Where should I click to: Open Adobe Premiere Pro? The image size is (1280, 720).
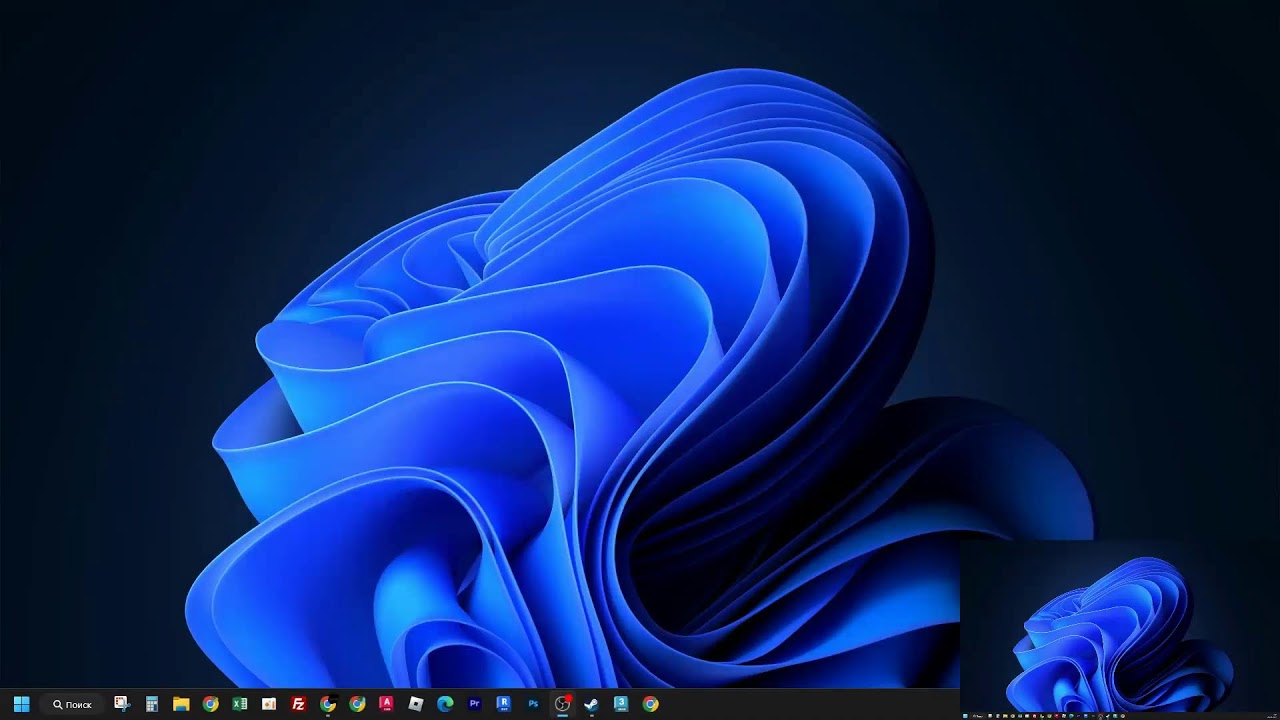pyautogui.click(x=474, y=704)
